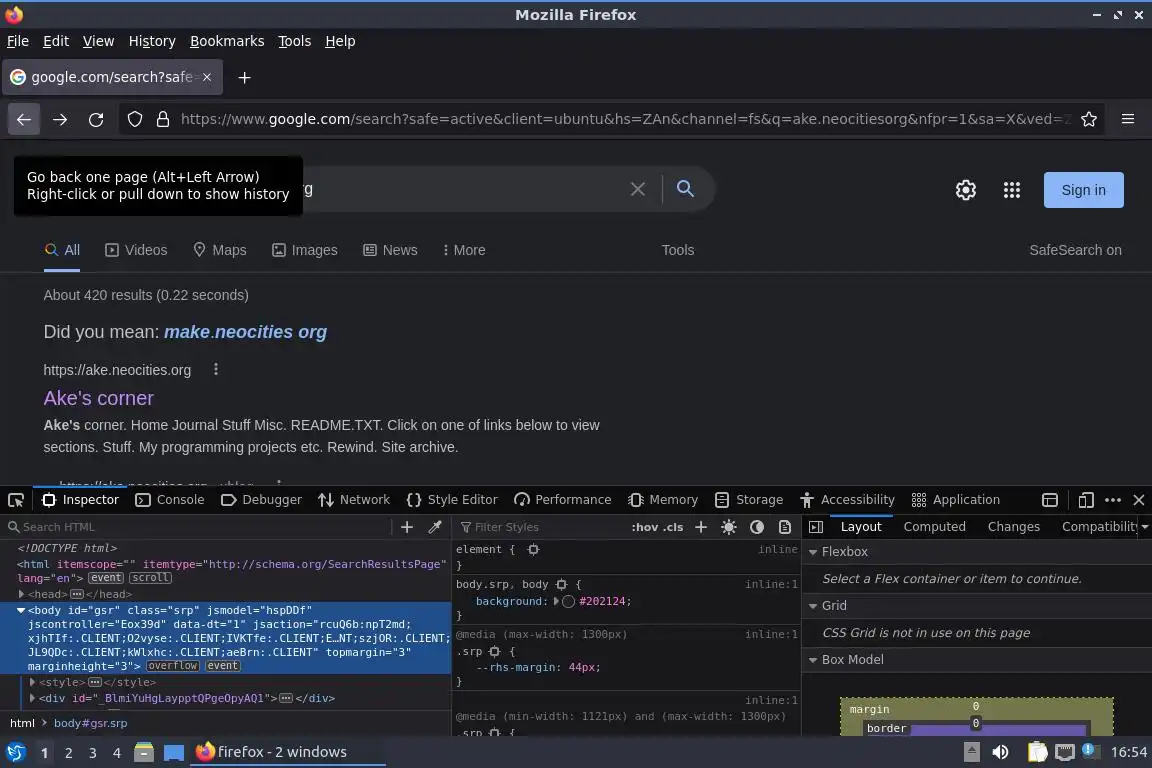The height and width of the screenshot is (768, 1152).
Task: Open options for ake.neocities.org result
Action: 215,370
